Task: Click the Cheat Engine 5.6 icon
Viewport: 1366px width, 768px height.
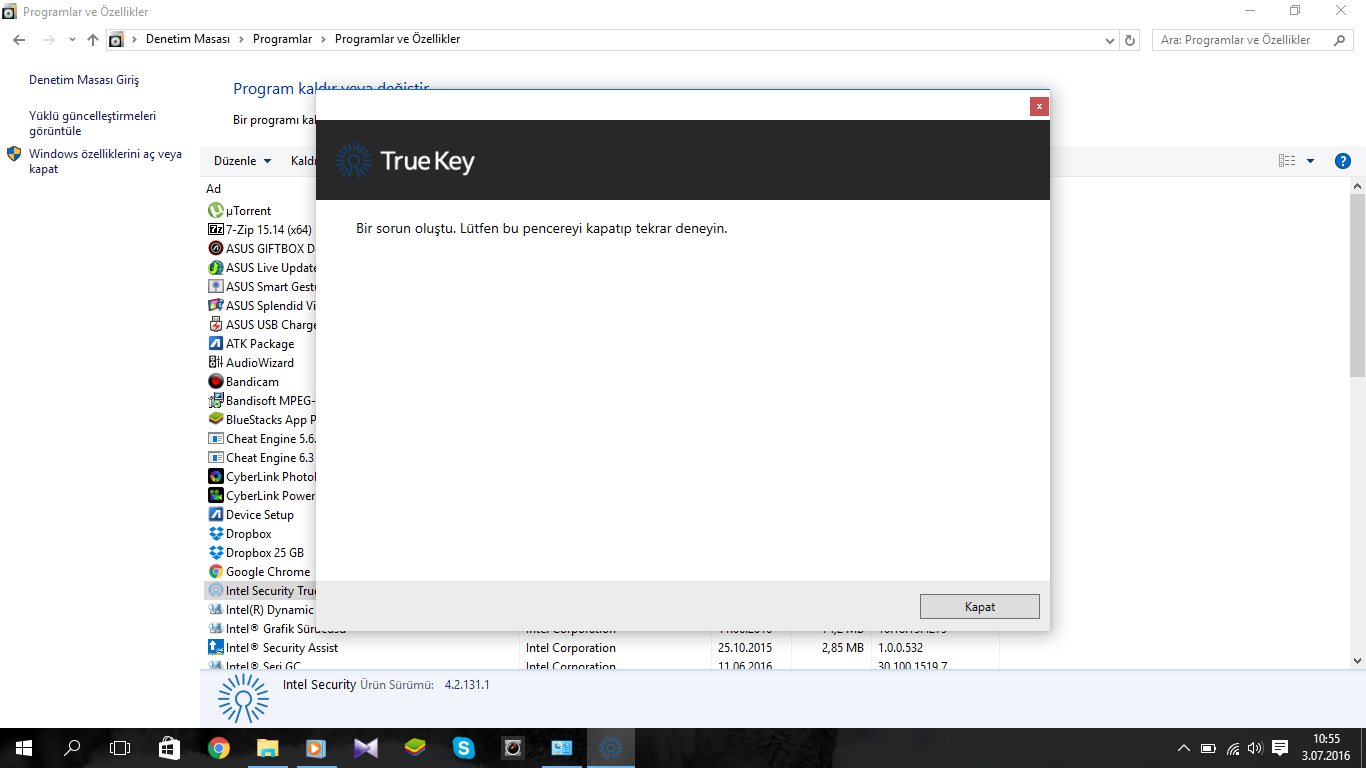Action: click(x=215, y=439)
